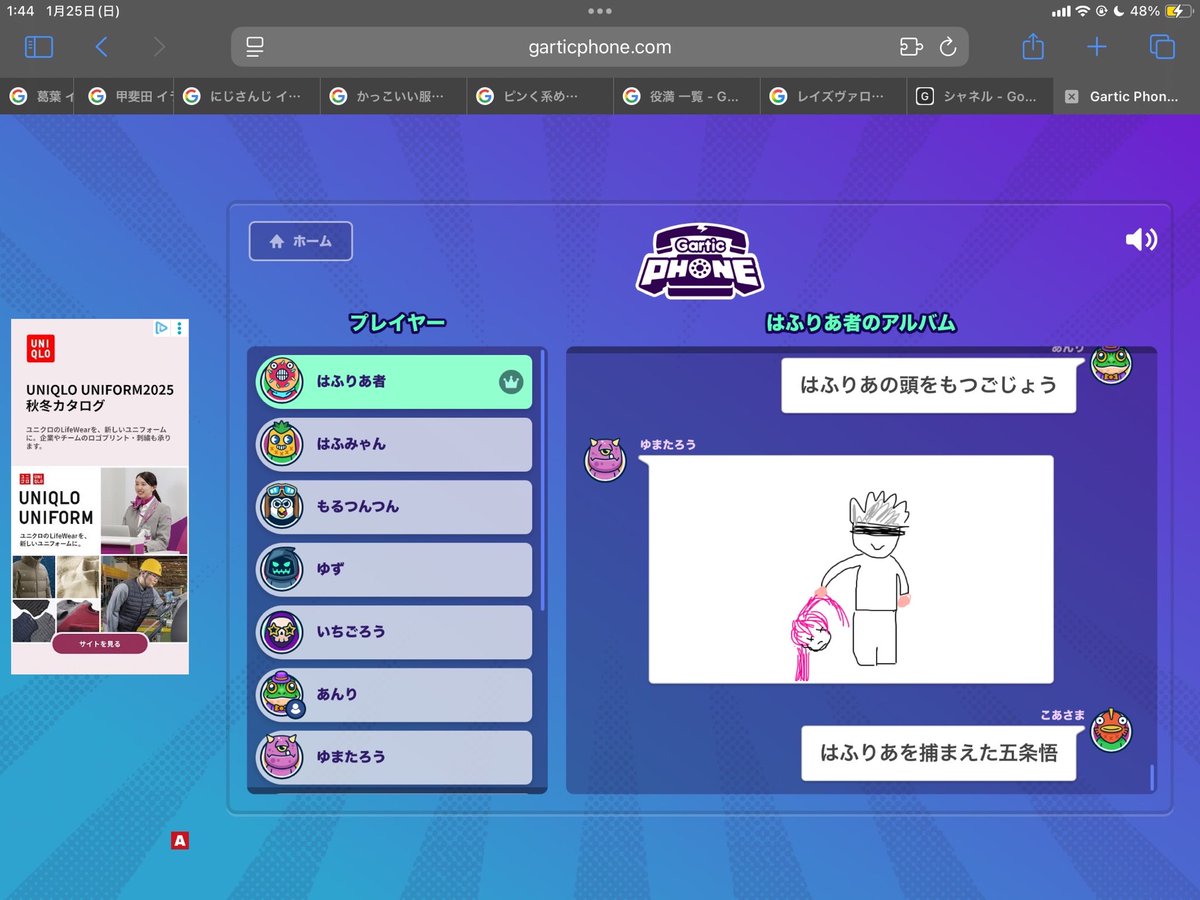This screenshot has width=1200, height=900.
Task: Click はふみゃん's pineapple avatar
Action: tap(281, 444)
